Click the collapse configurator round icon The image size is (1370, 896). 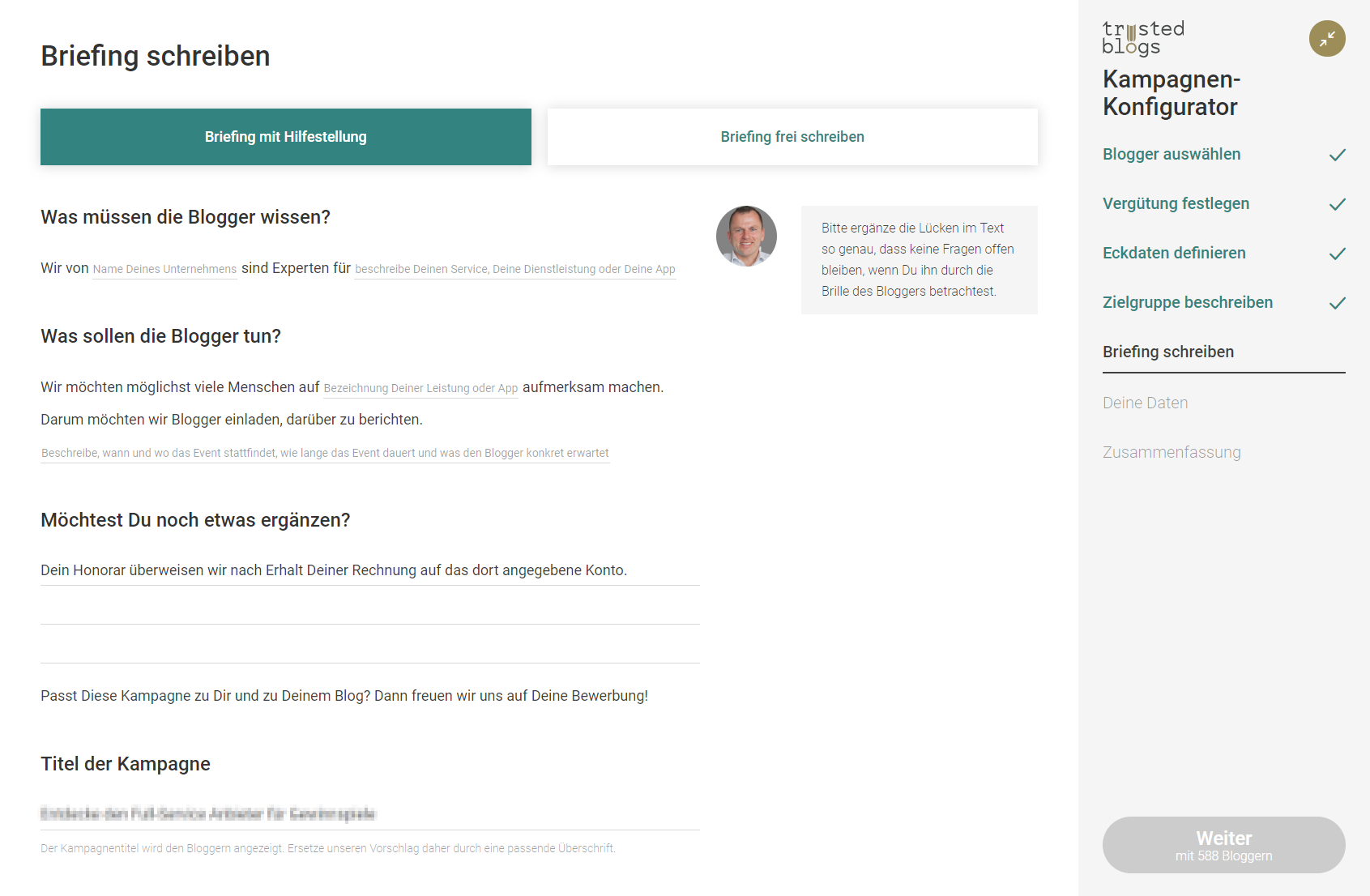1326,39
